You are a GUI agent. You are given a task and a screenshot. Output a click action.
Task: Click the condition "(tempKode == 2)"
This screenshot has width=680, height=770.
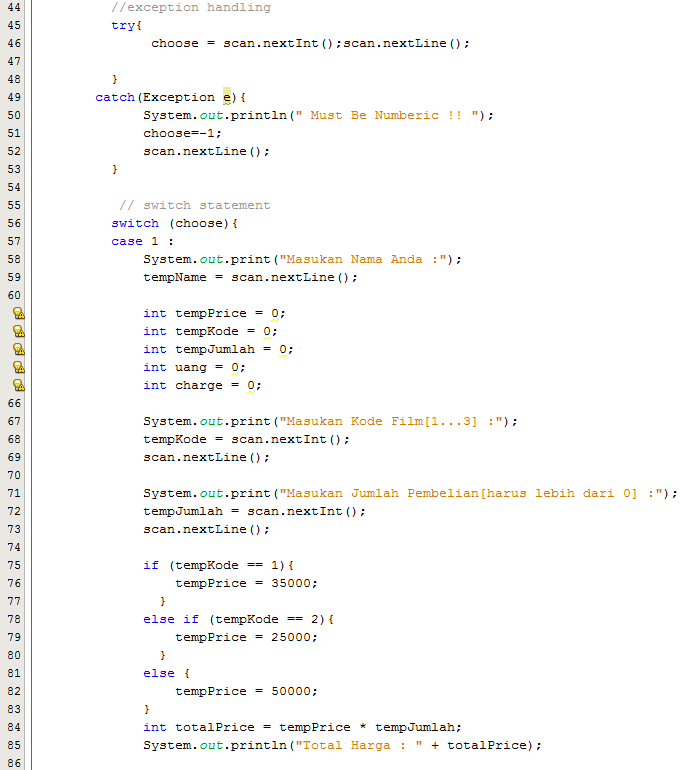pyautogui.click(x=267, y=619)
